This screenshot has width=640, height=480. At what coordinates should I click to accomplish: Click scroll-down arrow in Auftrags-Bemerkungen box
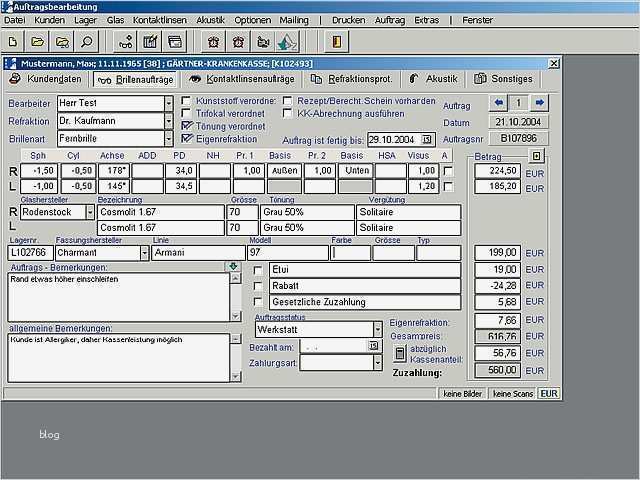[236, 316]
